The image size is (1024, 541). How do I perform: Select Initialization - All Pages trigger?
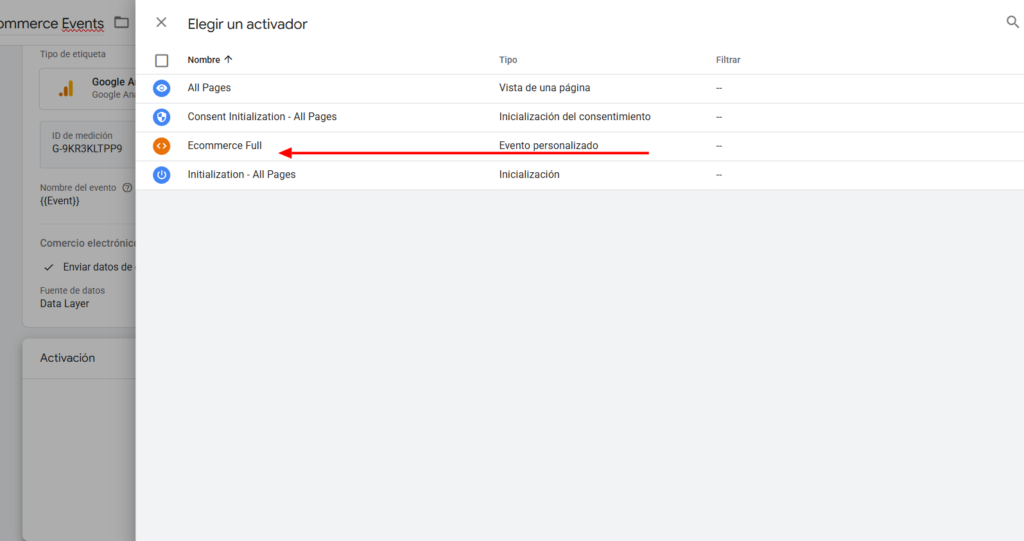point(241,175)
